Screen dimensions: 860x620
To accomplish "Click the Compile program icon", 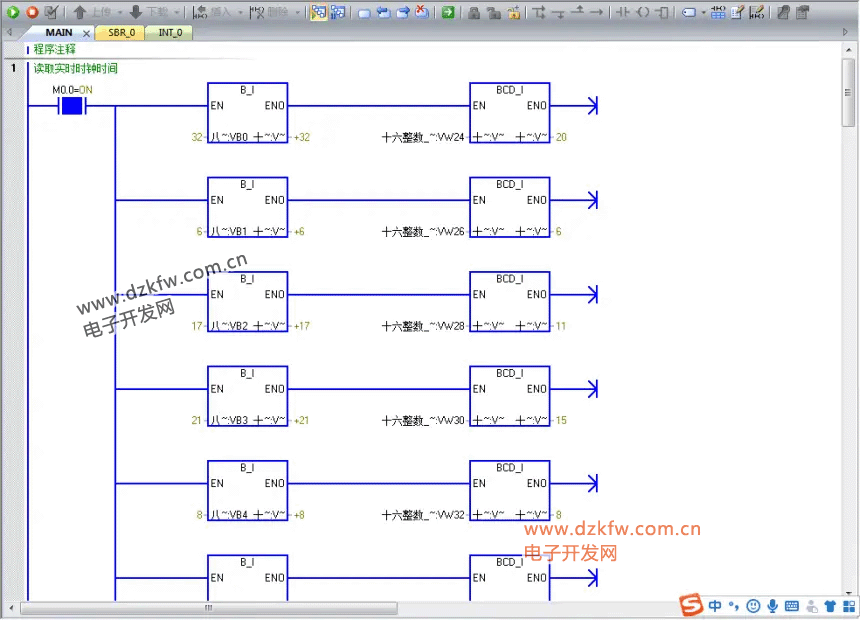I will (51, 12).
